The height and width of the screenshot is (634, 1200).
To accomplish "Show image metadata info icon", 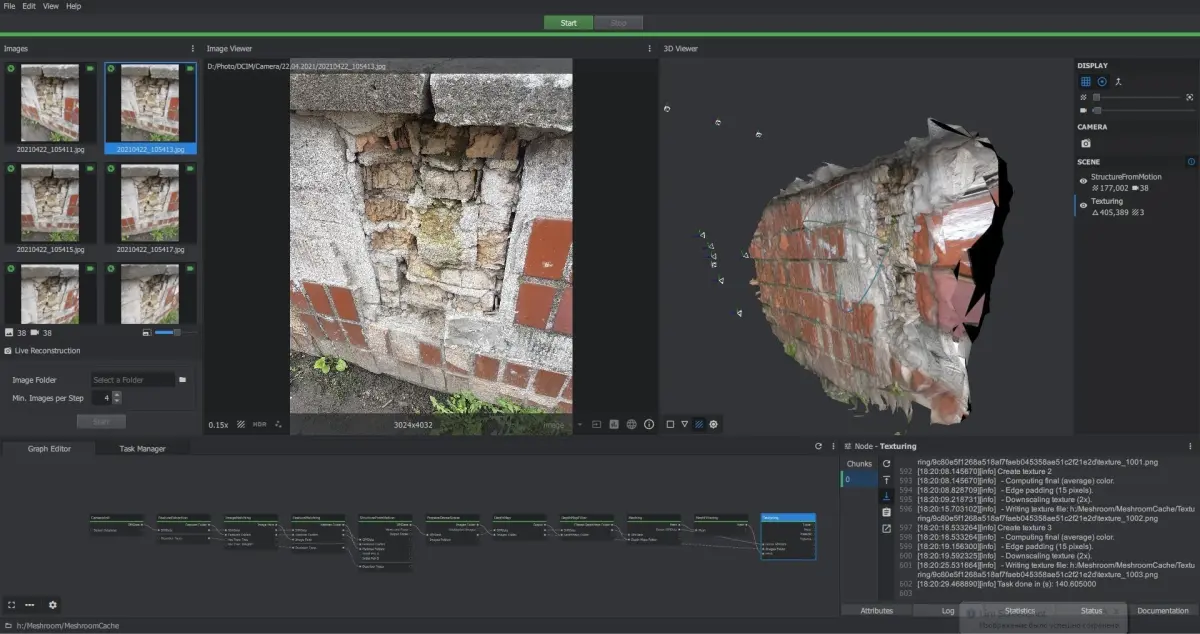I will [x=649, y=424].
